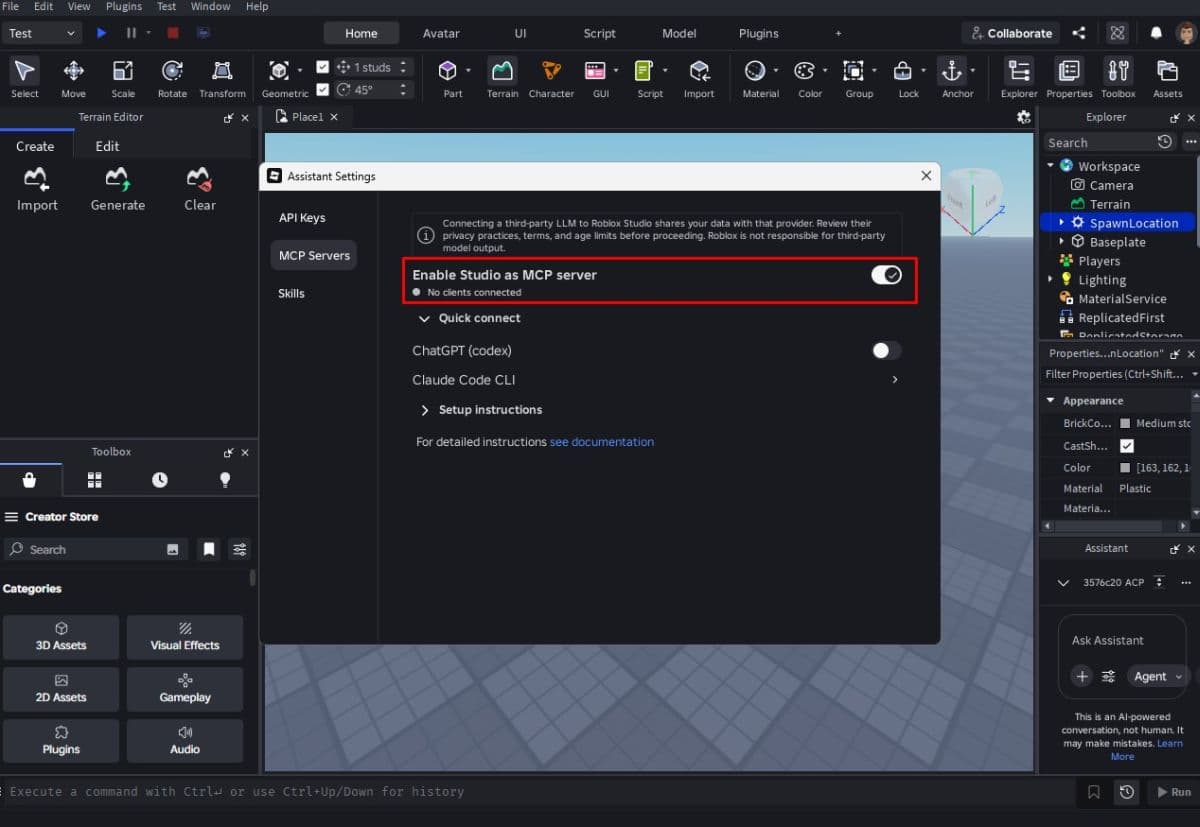
Task: Expand the Lighting tree node
Action: click(1051, 280)
